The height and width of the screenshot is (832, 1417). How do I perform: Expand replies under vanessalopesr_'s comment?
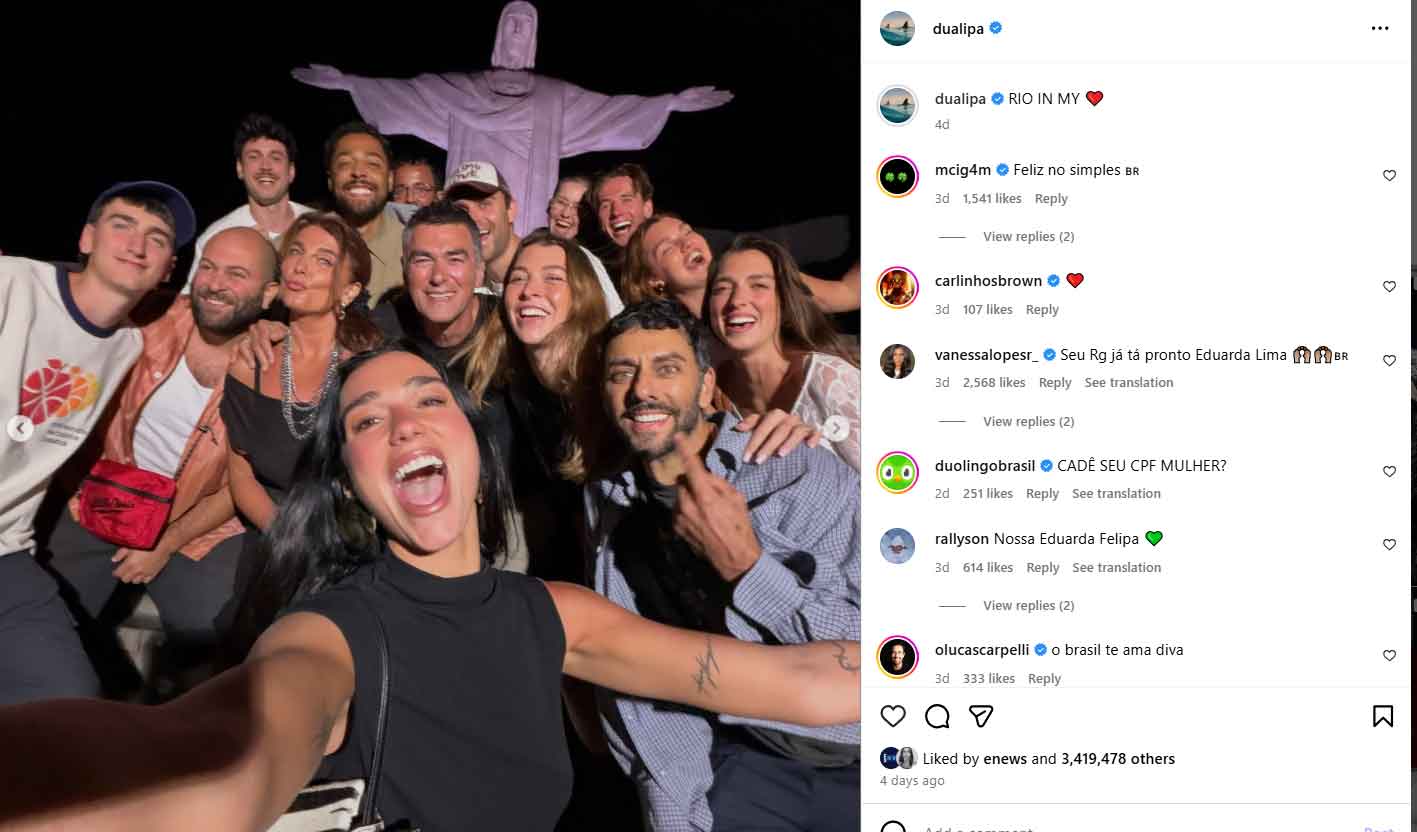[1028, 422]
